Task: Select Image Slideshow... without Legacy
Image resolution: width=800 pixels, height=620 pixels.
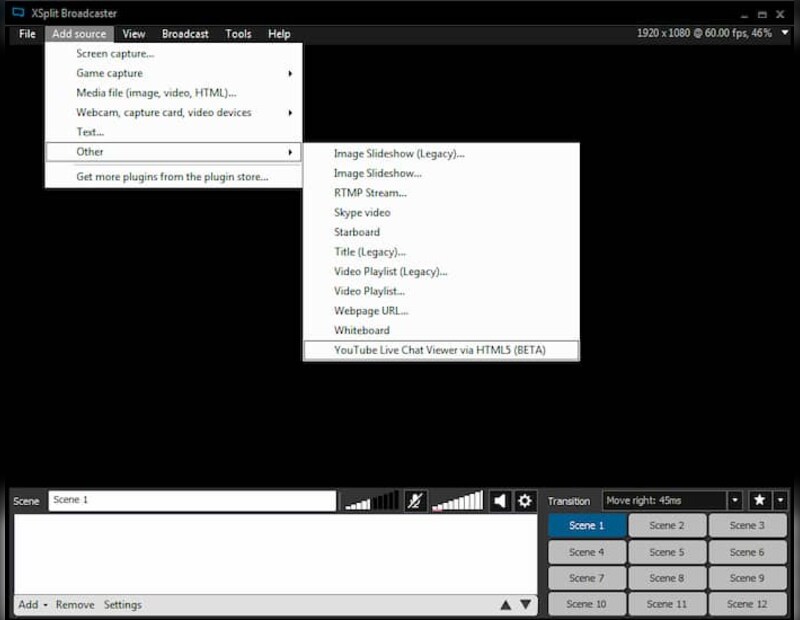Action: (x=441, y=173)
